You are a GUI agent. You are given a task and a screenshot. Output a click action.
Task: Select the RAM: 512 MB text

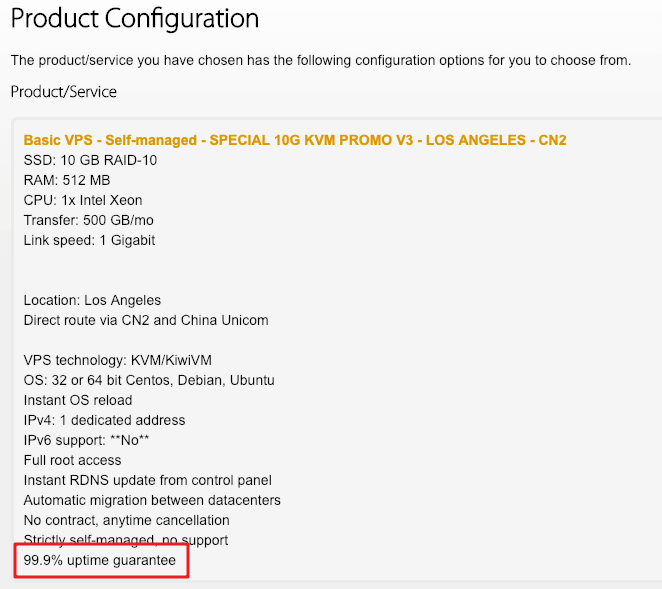point(67,180)
